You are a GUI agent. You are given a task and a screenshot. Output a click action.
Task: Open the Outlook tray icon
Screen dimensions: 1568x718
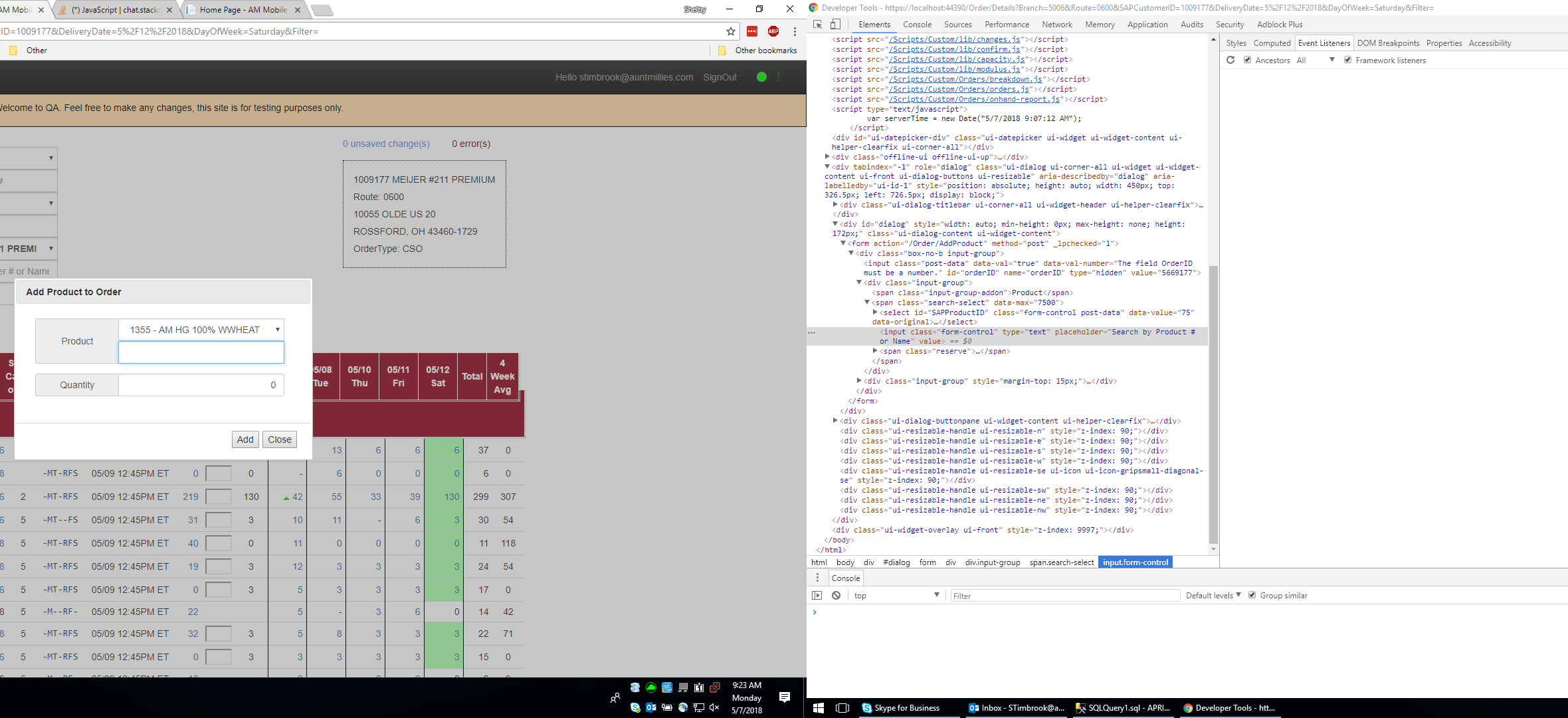[651, 707]
